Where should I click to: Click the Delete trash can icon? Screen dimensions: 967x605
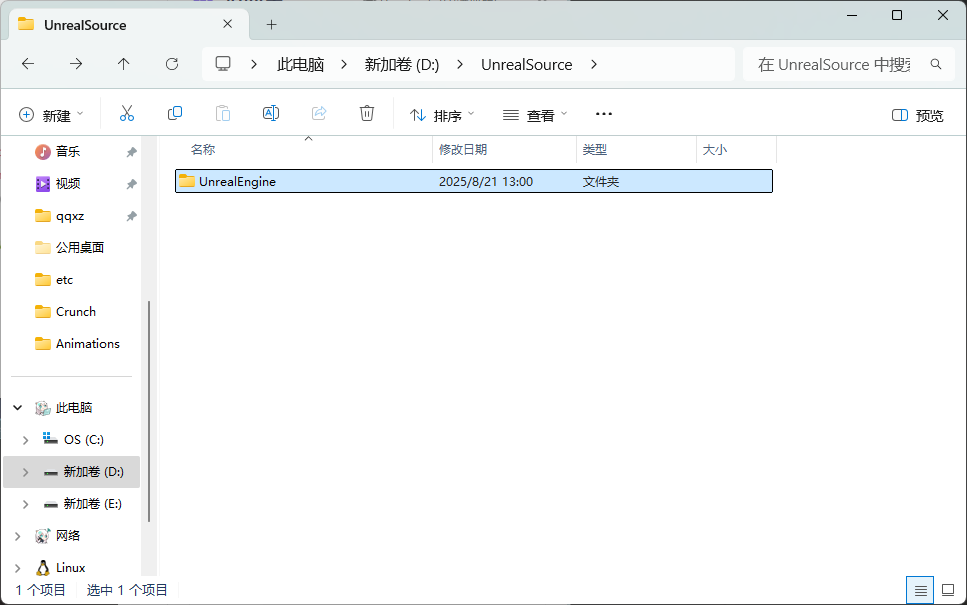click(x=367, y=115)
